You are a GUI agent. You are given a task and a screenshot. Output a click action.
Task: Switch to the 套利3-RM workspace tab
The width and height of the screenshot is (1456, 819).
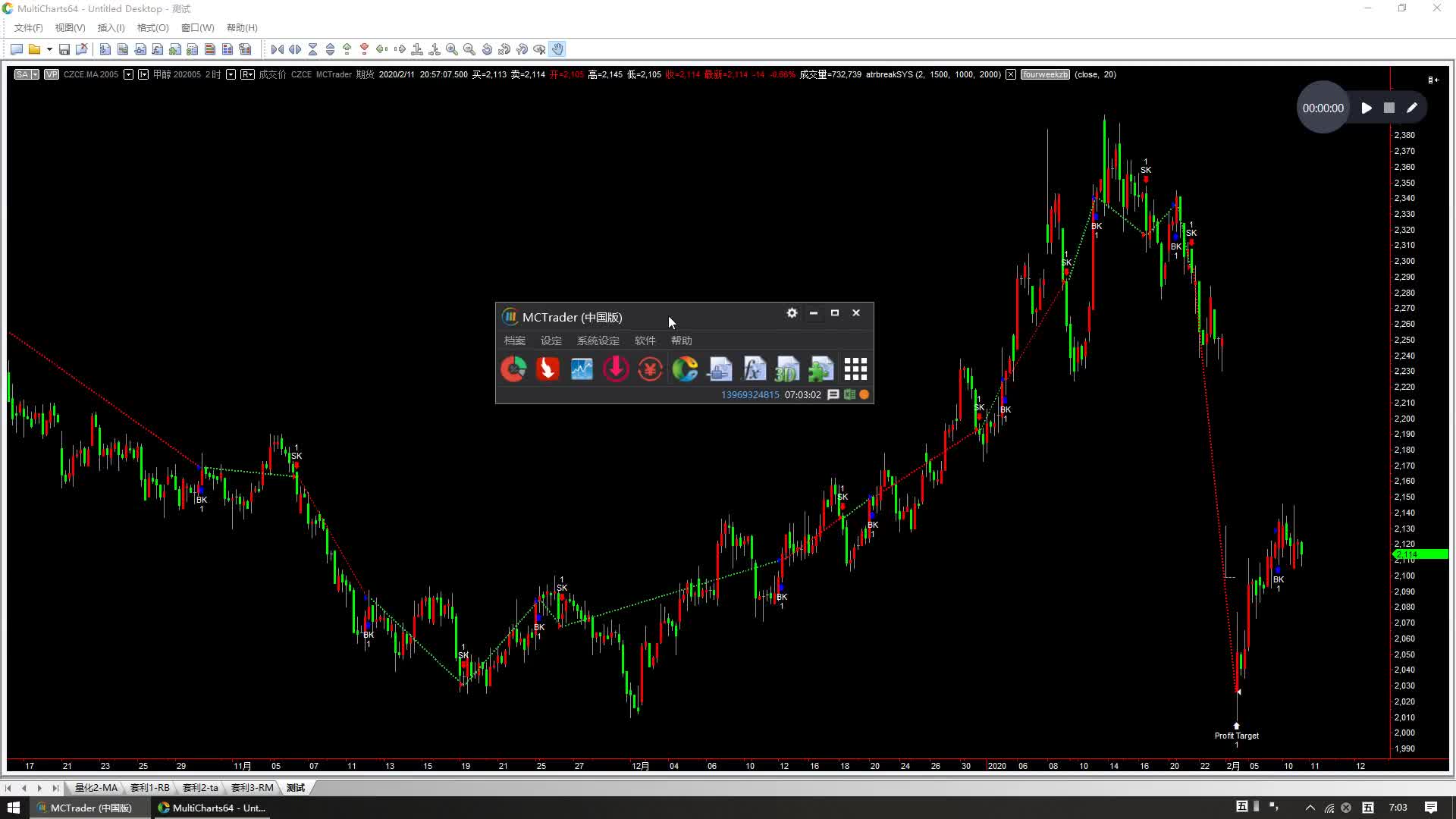point(252,788)
